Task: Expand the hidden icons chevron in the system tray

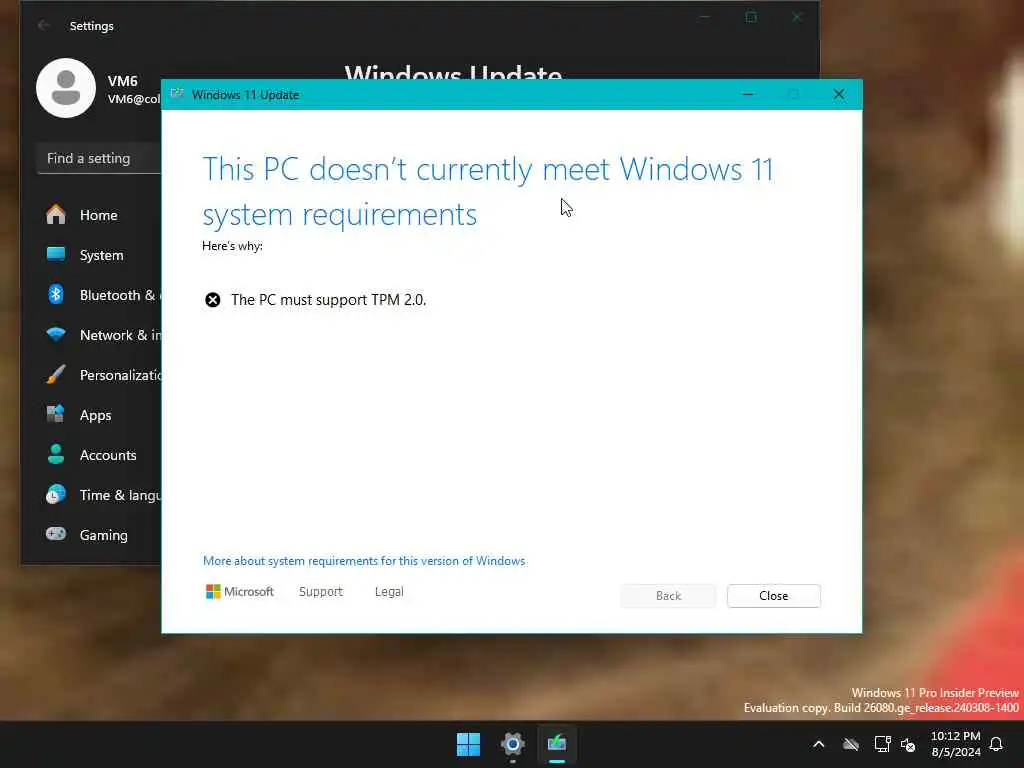Action: [x=819, y=744]
